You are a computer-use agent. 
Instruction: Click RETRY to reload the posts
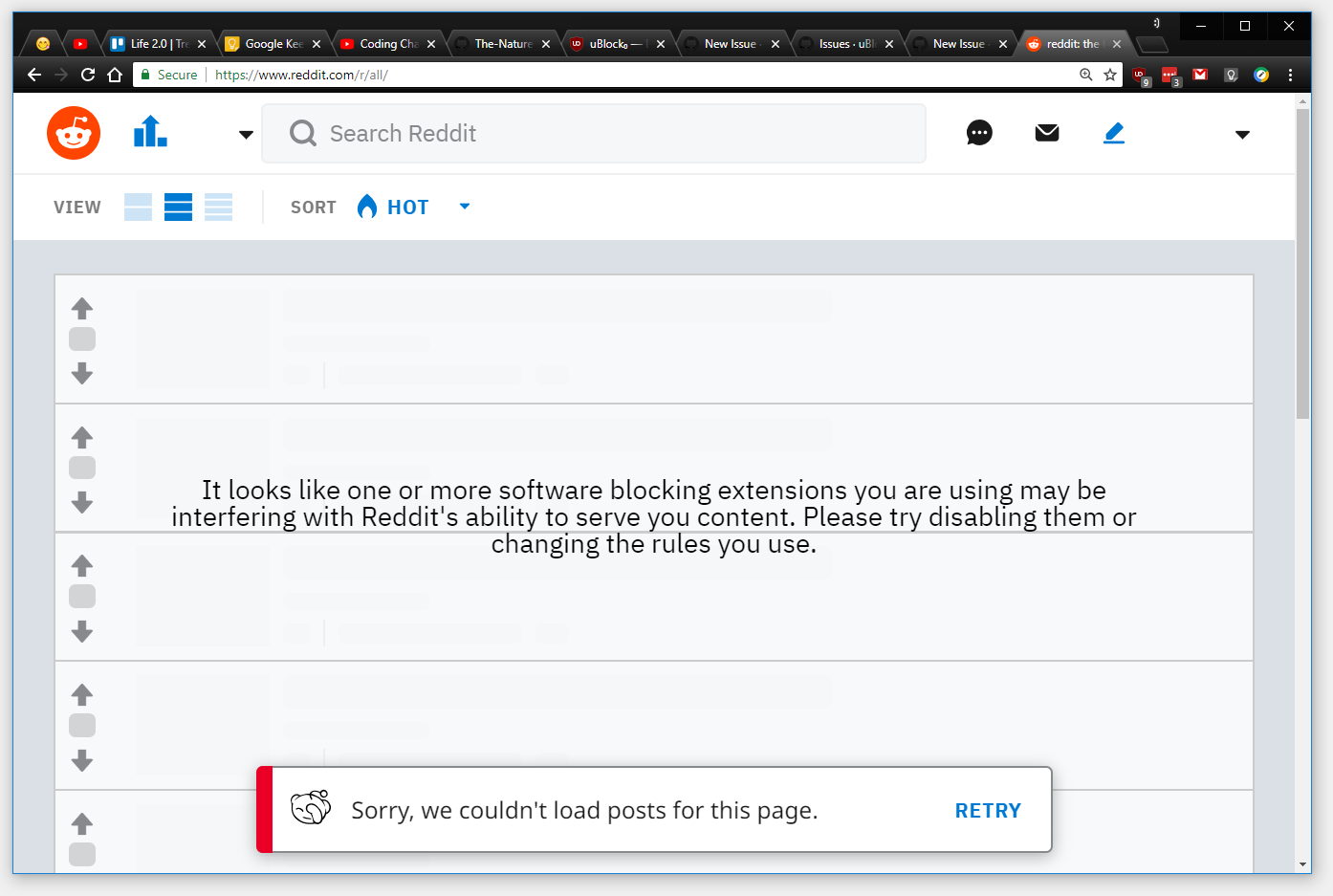pos(988,809)
